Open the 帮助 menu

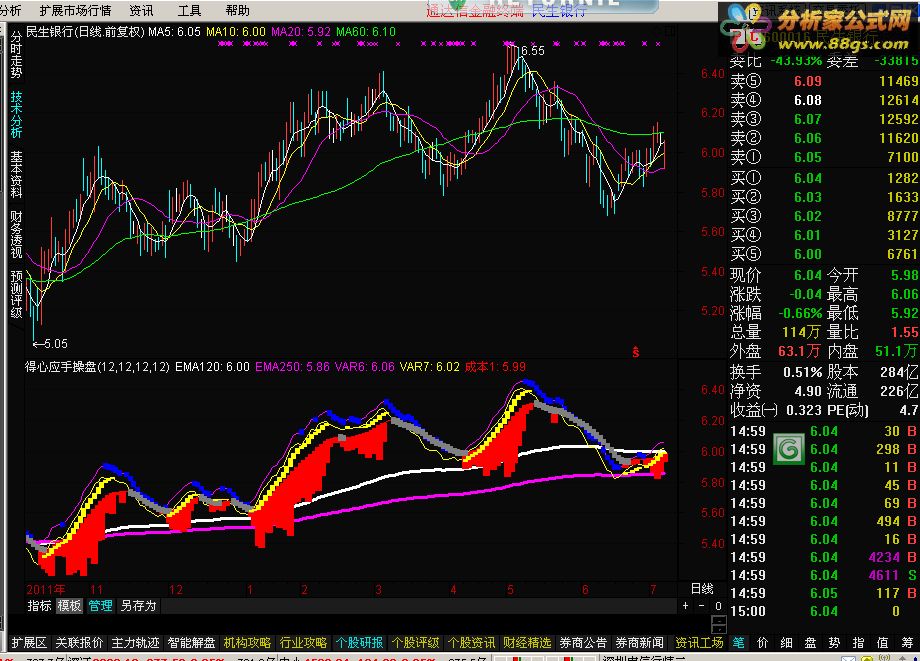pos(237,11)
